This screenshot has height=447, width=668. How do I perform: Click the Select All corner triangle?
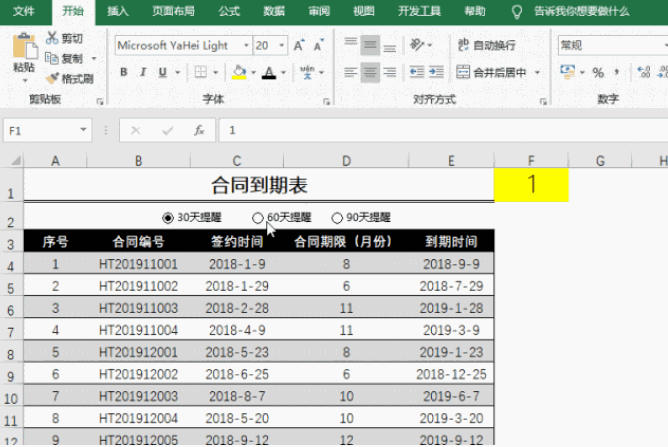click(x=16, y=161)
